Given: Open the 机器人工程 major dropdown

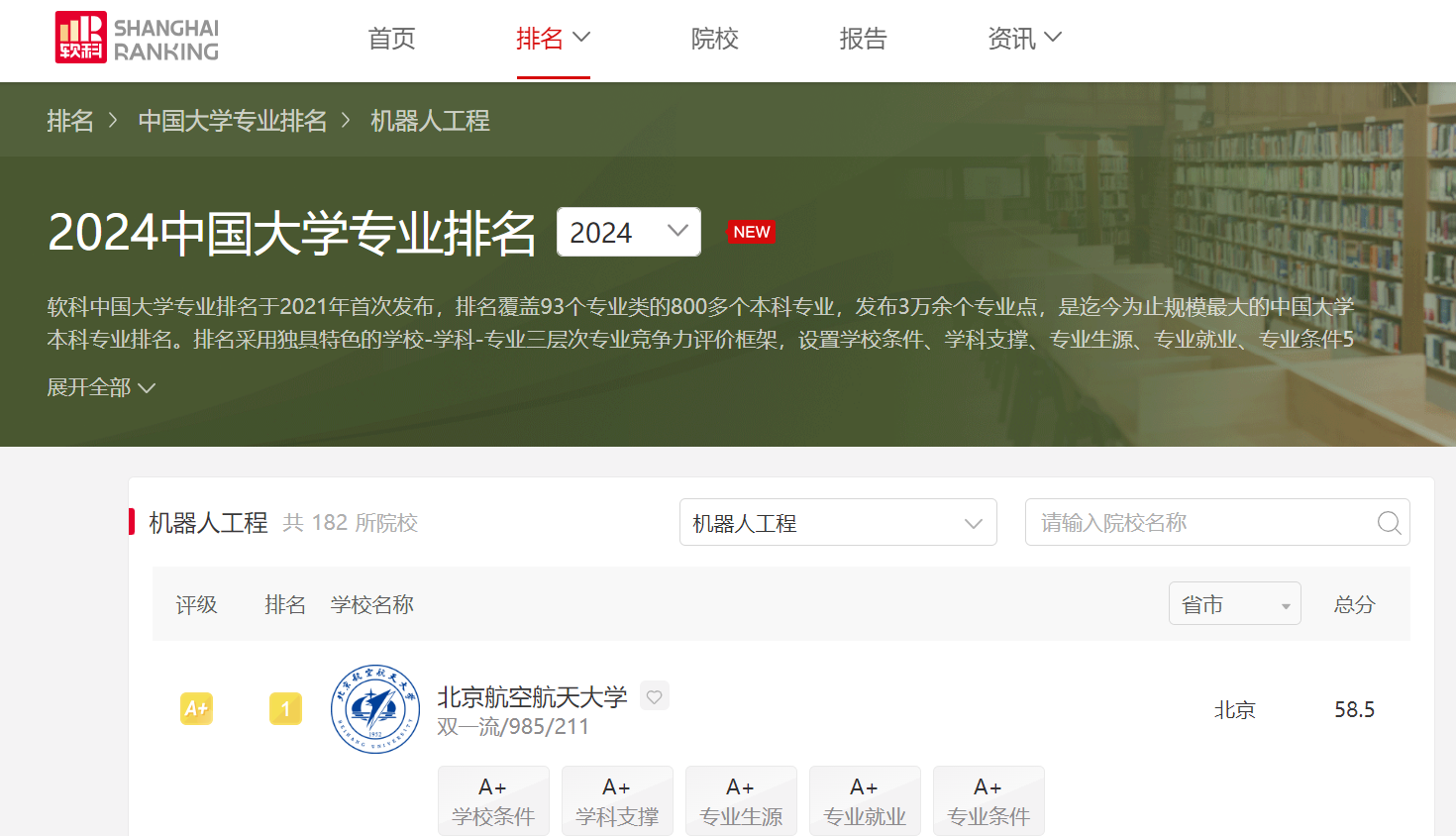Looking at the screenshot, I should [837, 523].
